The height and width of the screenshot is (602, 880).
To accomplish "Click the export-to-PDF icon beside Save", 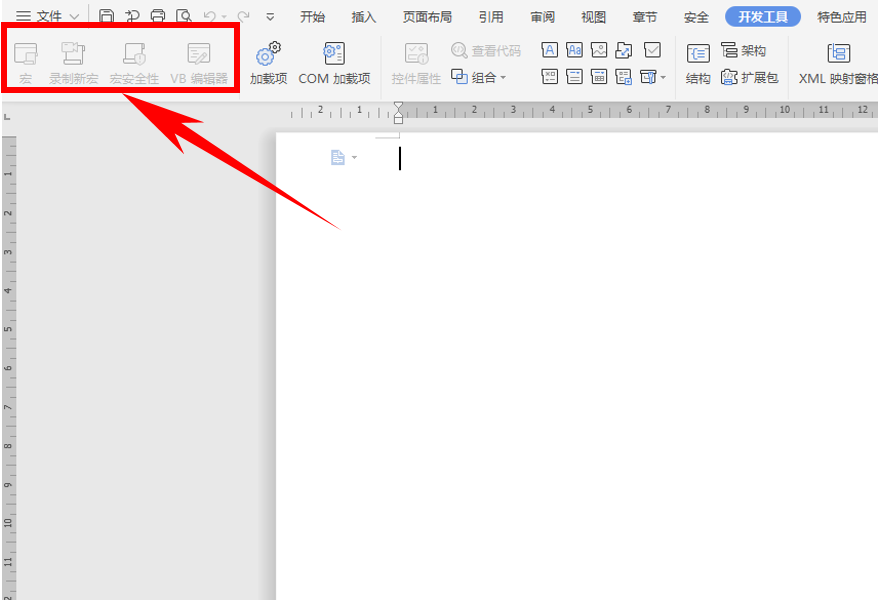I will (132, 16).
